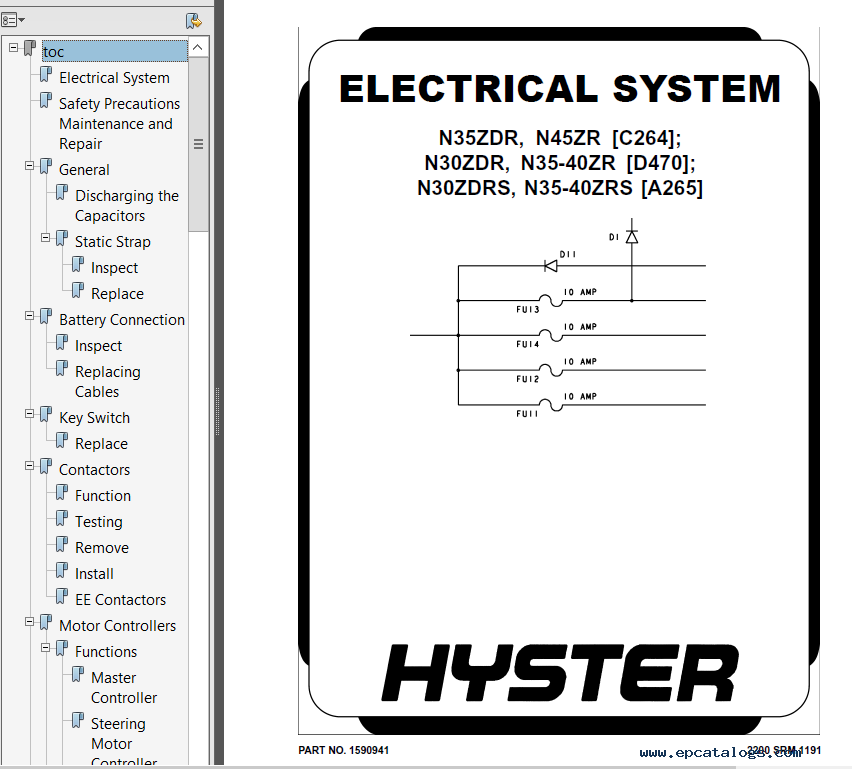This screenshot has width=852, height=769.
Task: Click the expand current bookmark icon
Action: (x=193, y=21)
